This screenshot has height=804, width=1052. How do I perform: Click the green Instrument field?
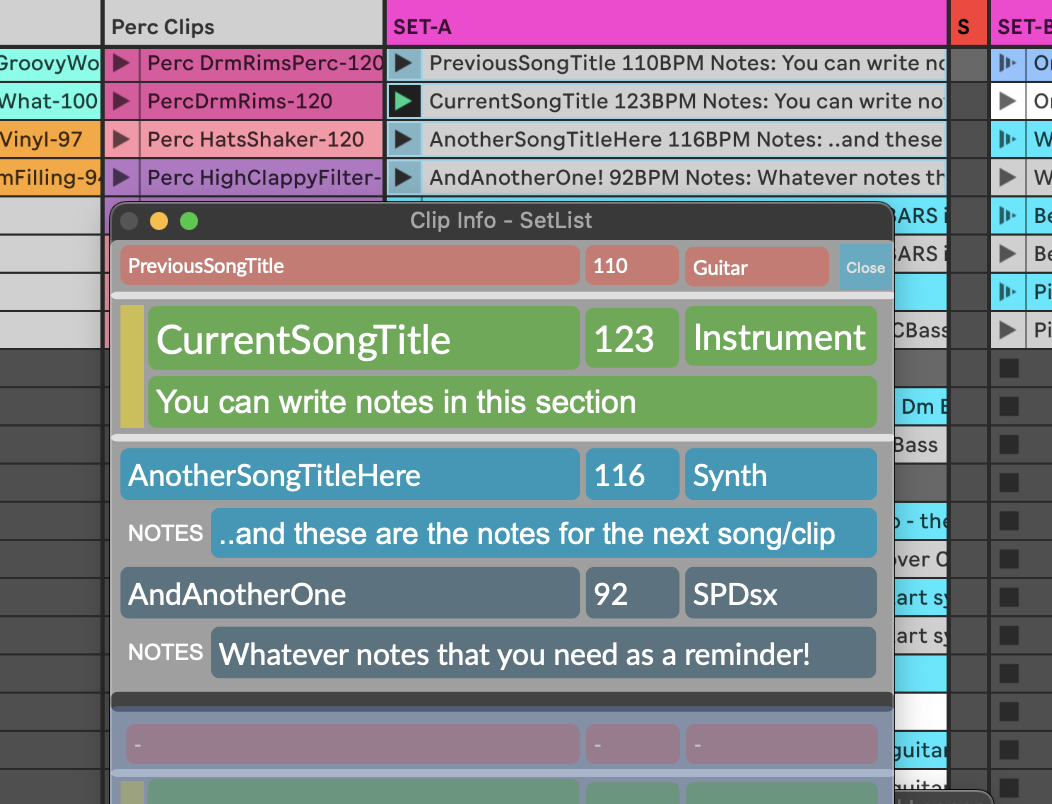[781, 337]
